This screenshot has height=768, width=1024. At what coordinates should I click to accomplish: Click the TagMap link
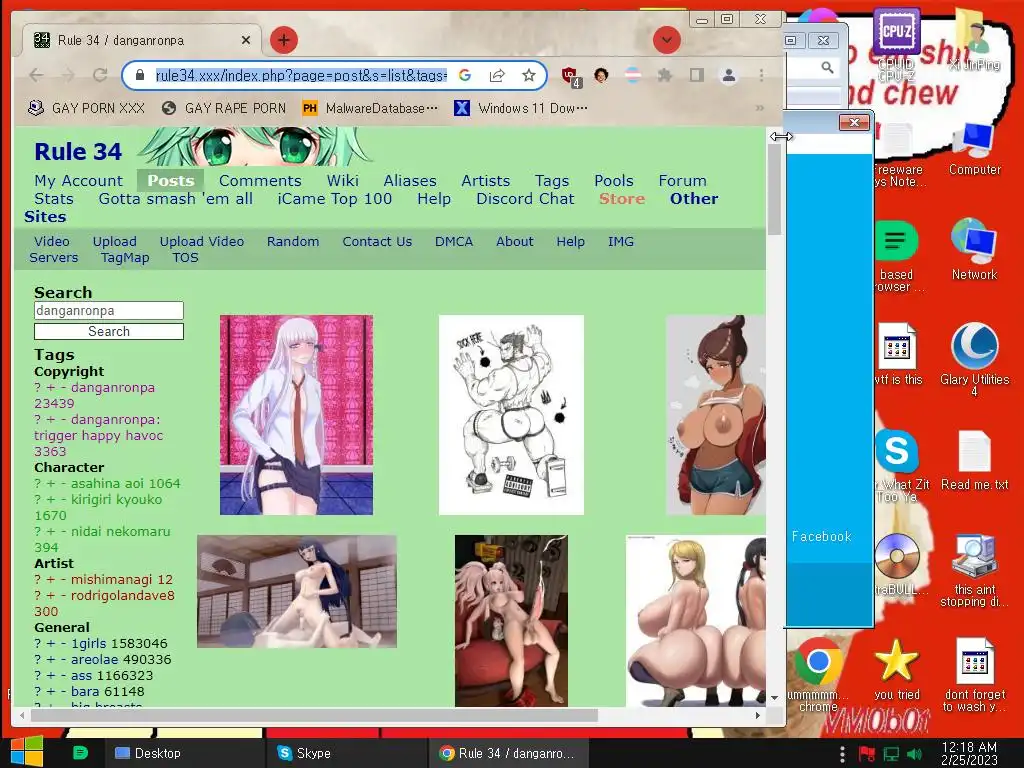click(x=125, y=257)
